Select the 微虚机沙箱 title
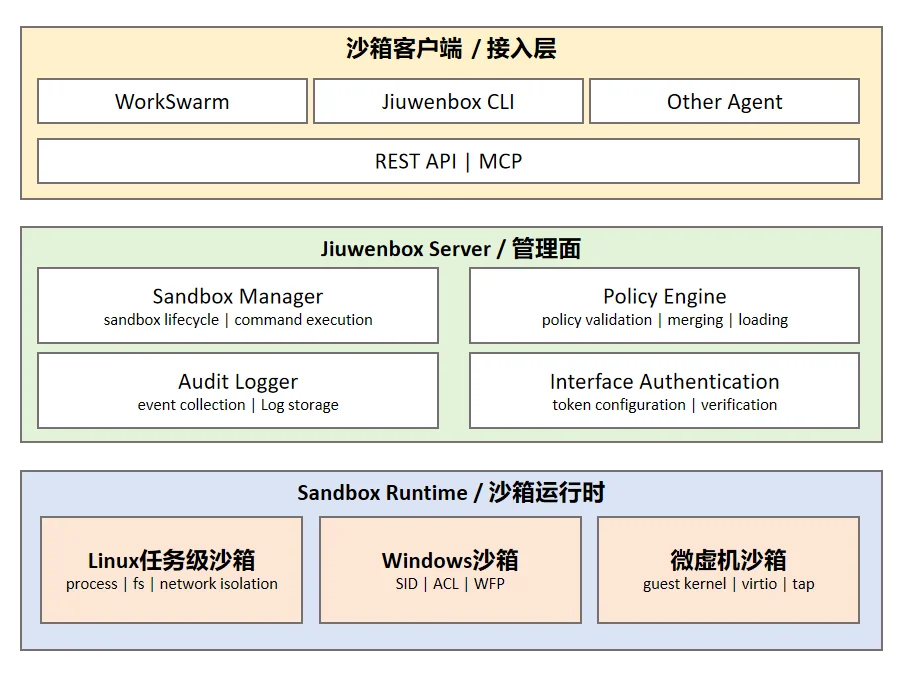The image size is (908, 673). coord(728,561)
